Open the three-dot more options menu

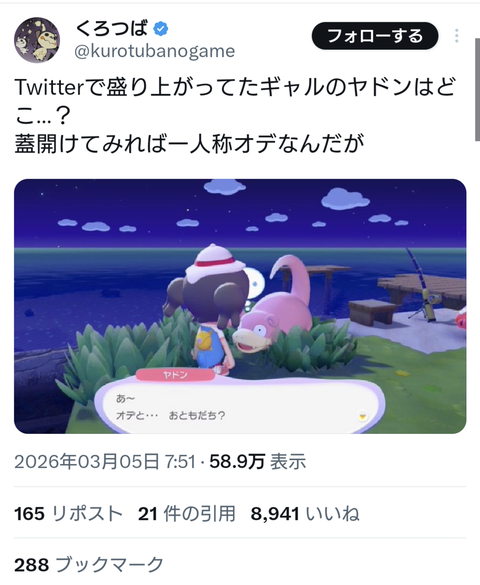click(x=457, y=36)
